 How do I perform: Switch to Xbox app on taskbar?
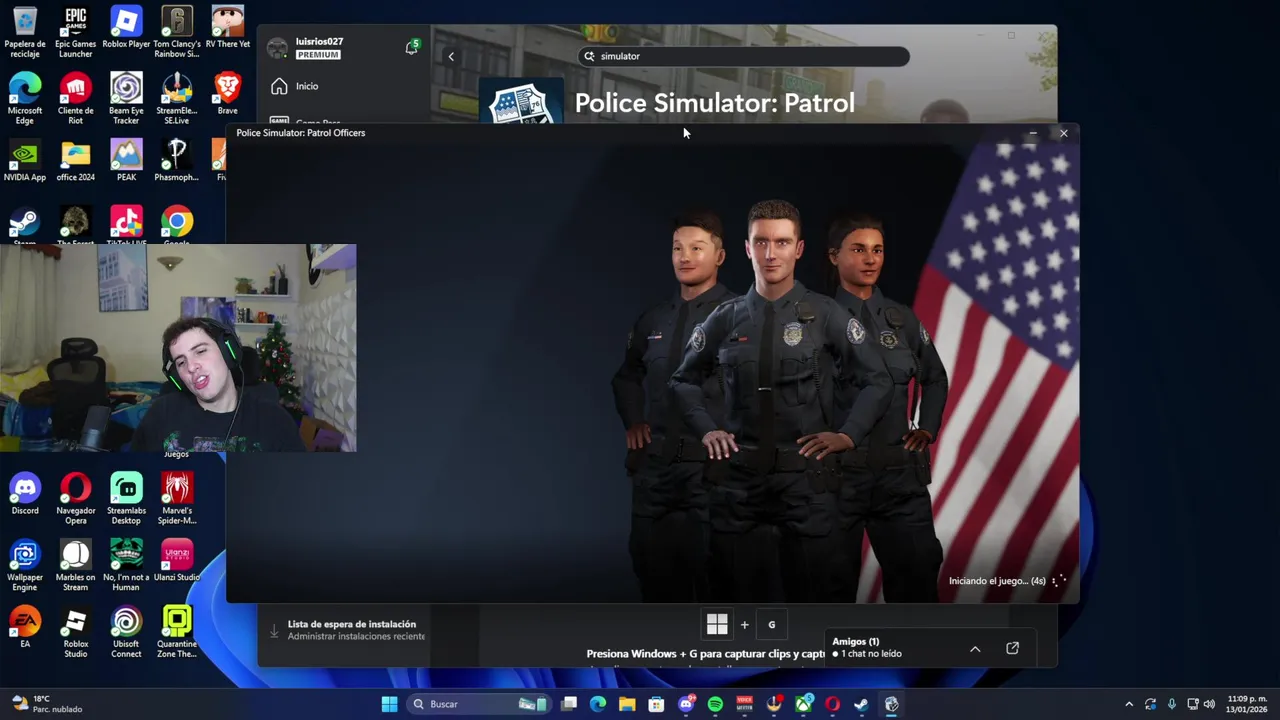(x=803, y=704)
